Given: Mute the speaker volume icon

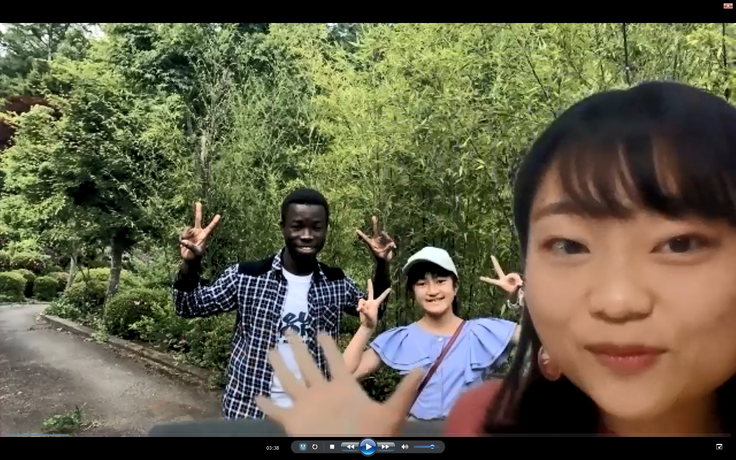Looking at the screenshot, I should tap(404, 447).
